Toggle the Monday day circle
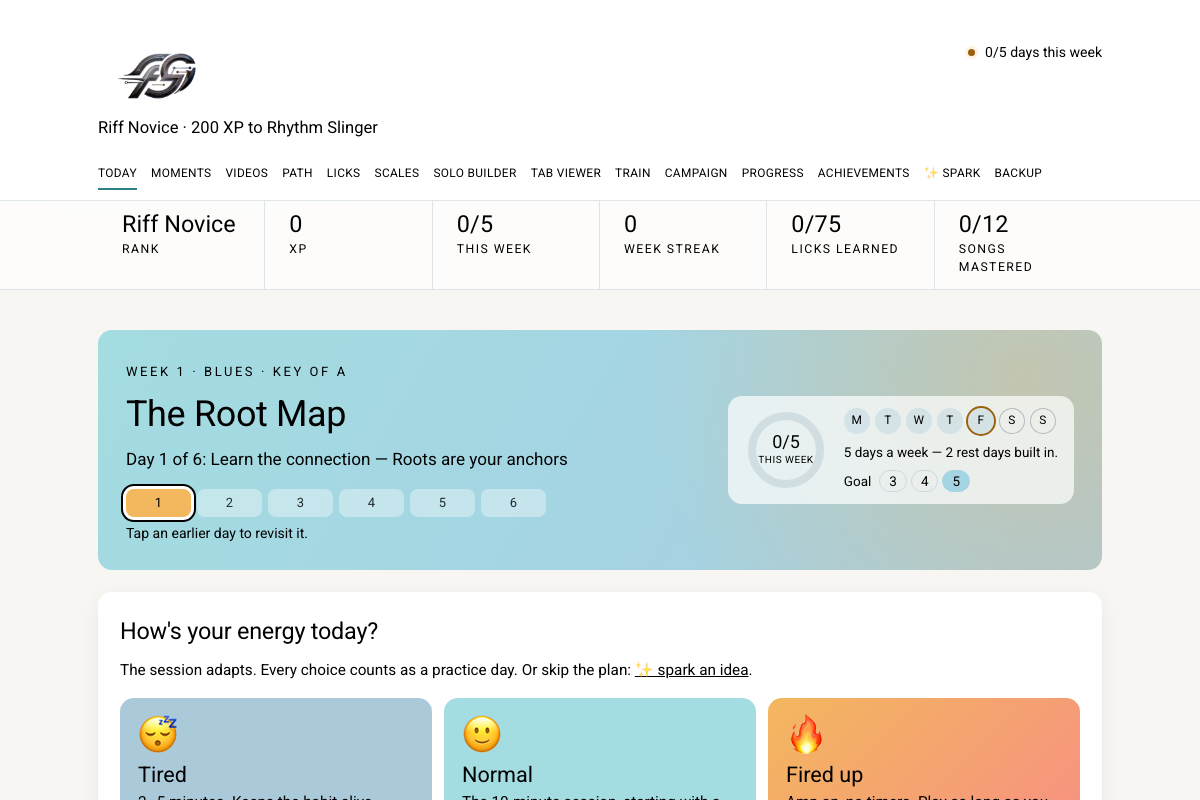The width and height of the screenshot is (1200, 800). [857, 420]
